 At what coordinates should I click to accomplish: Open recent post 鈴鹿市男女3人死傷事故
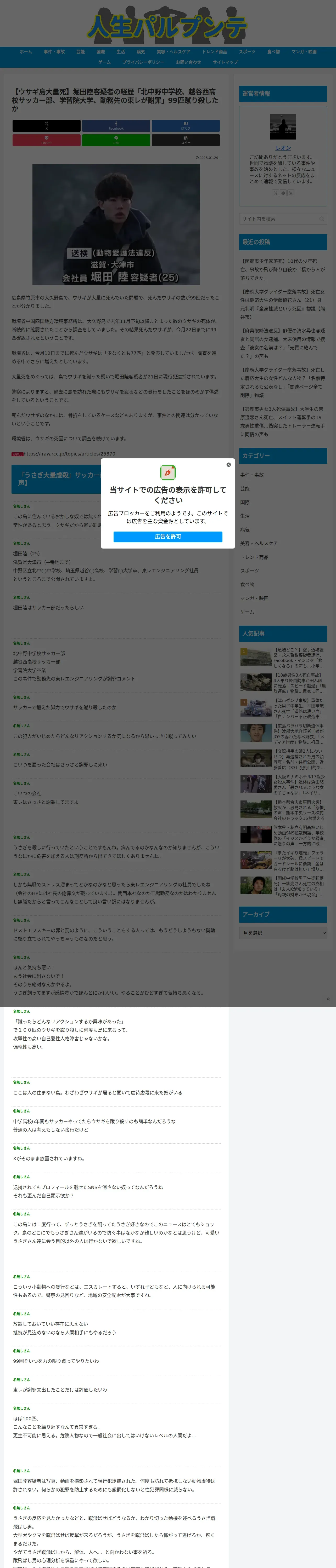pos(283,421)
